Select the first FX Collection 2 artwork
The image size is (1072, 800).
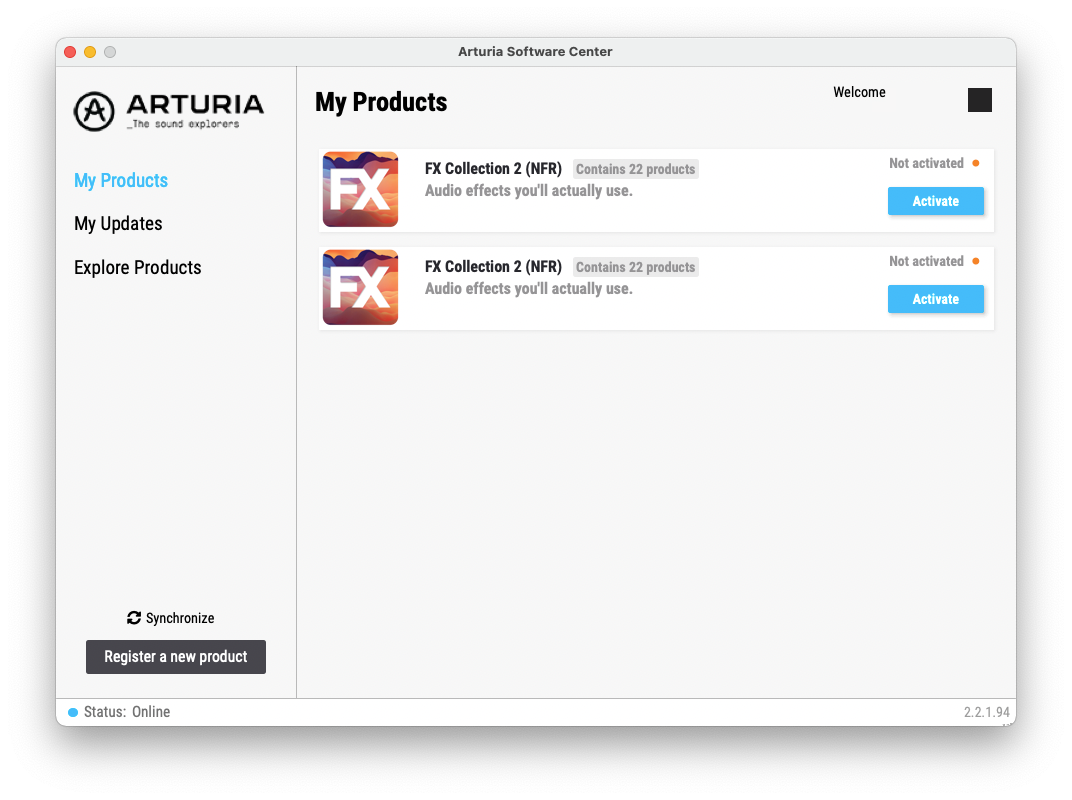[x=360, y=189]
